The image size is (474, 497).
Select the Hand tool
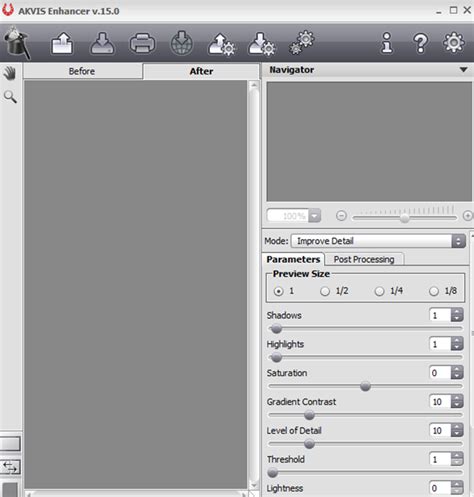click(x=10, y=73)
